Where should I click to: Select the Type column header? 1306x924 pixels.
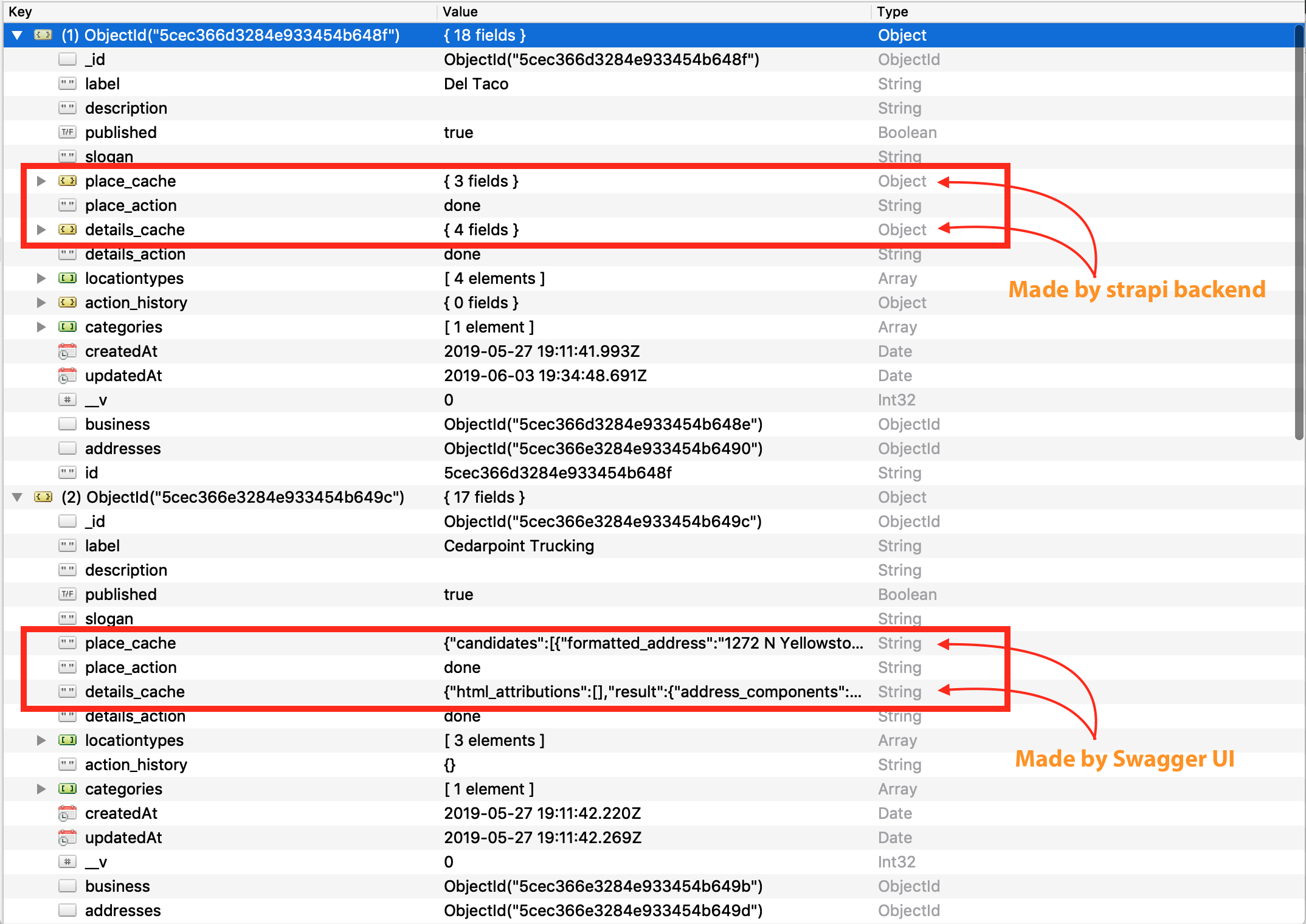coord(892,11)
